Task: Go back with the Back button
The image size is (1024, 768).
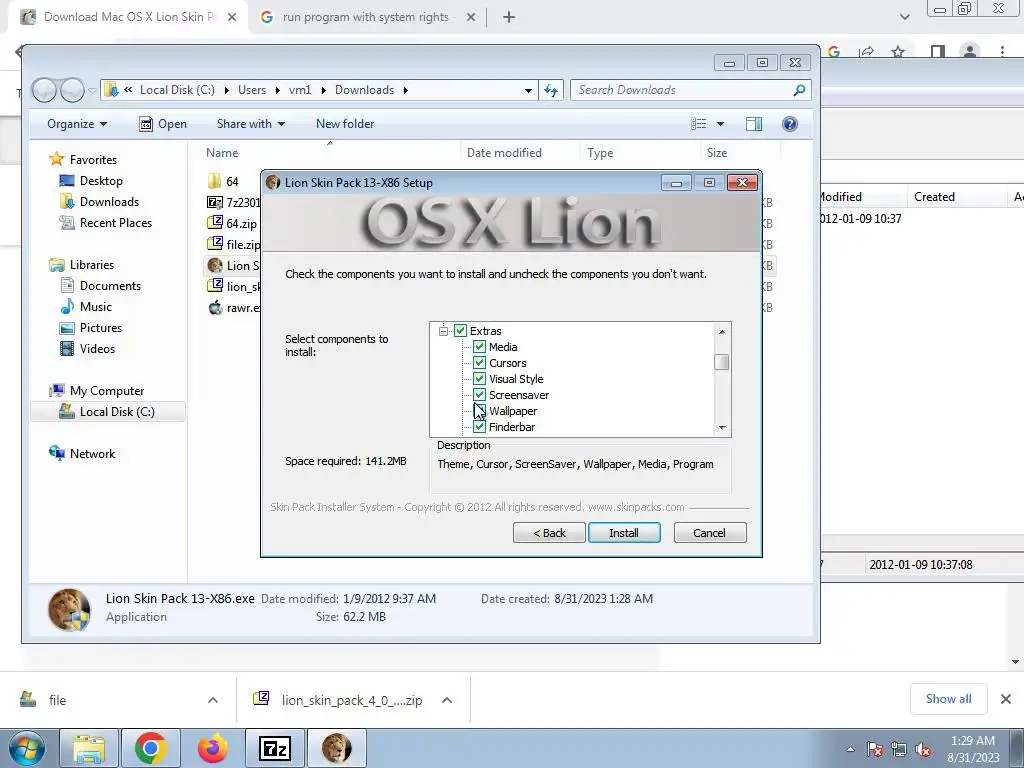Action: coord(549,533)
